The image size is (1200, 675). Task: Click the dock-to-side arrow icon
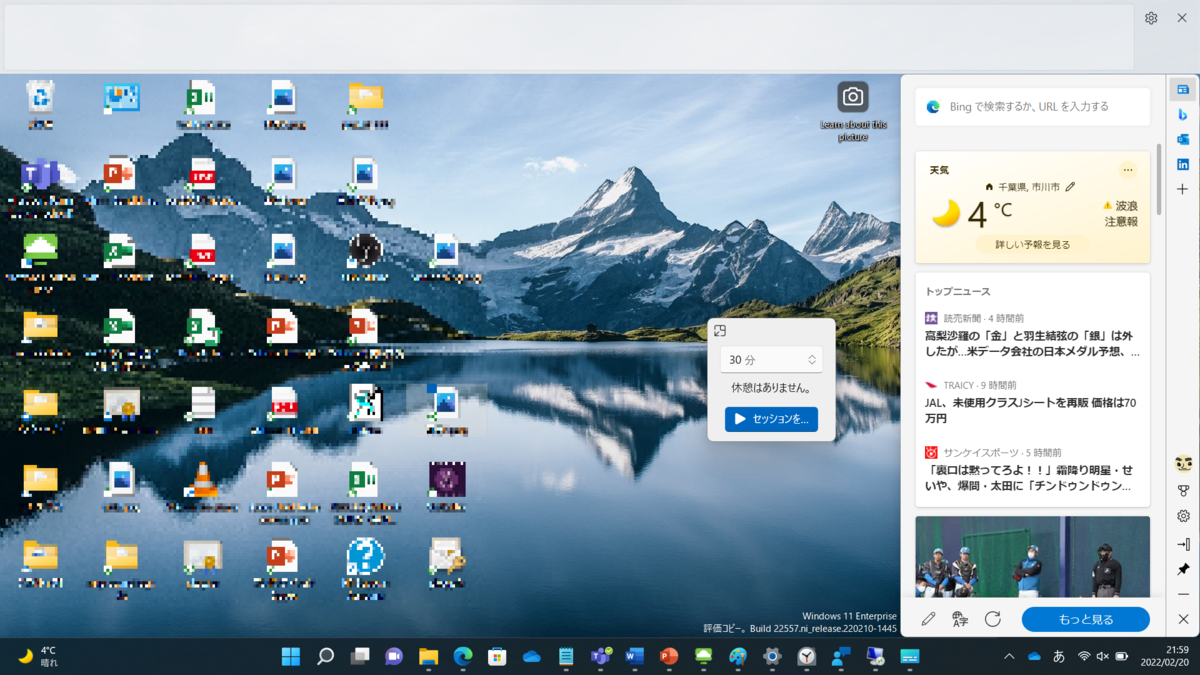[1183, 544]
